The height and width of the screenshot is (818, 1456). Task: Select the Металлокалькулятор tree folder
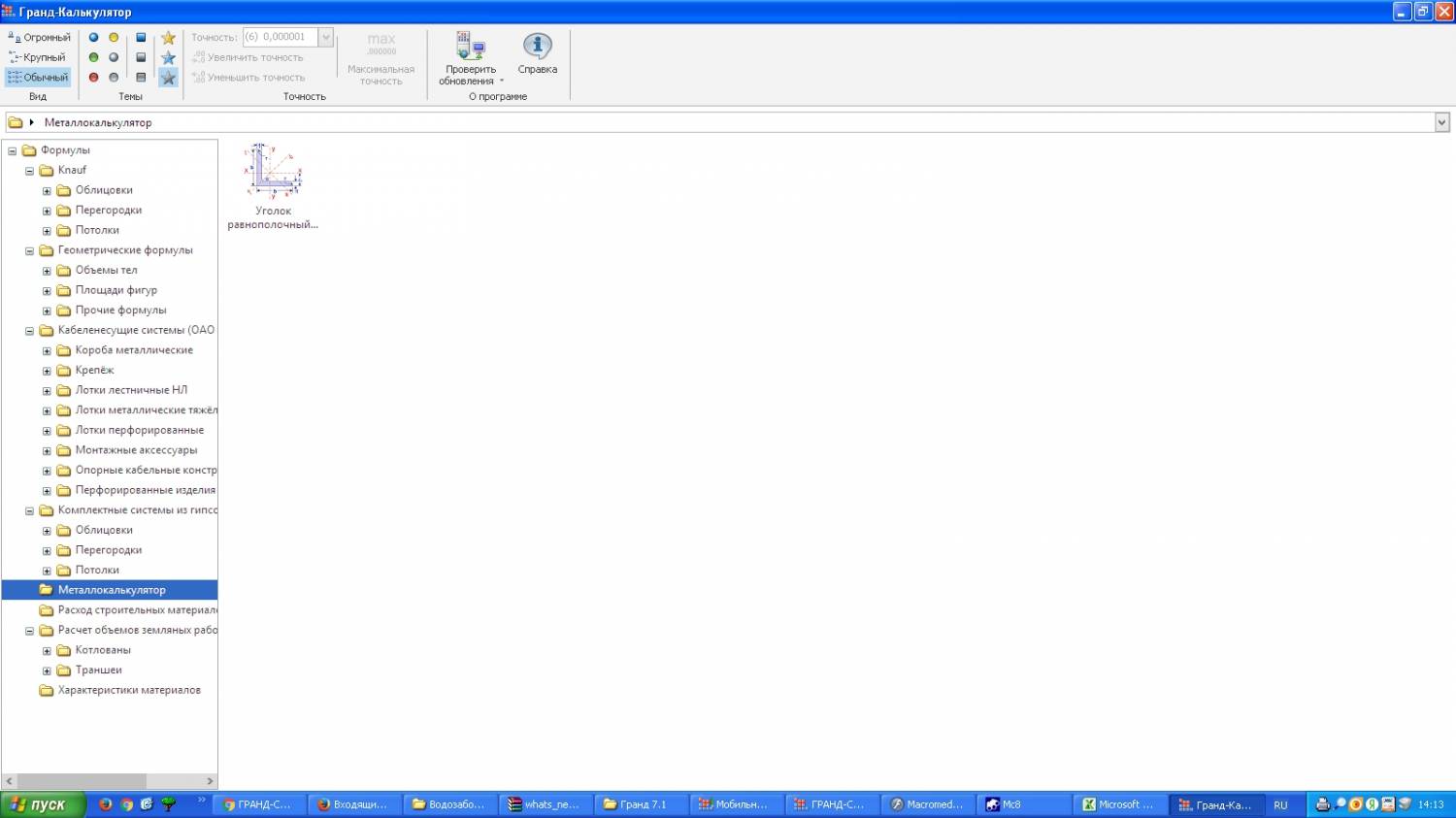(112, 590)
